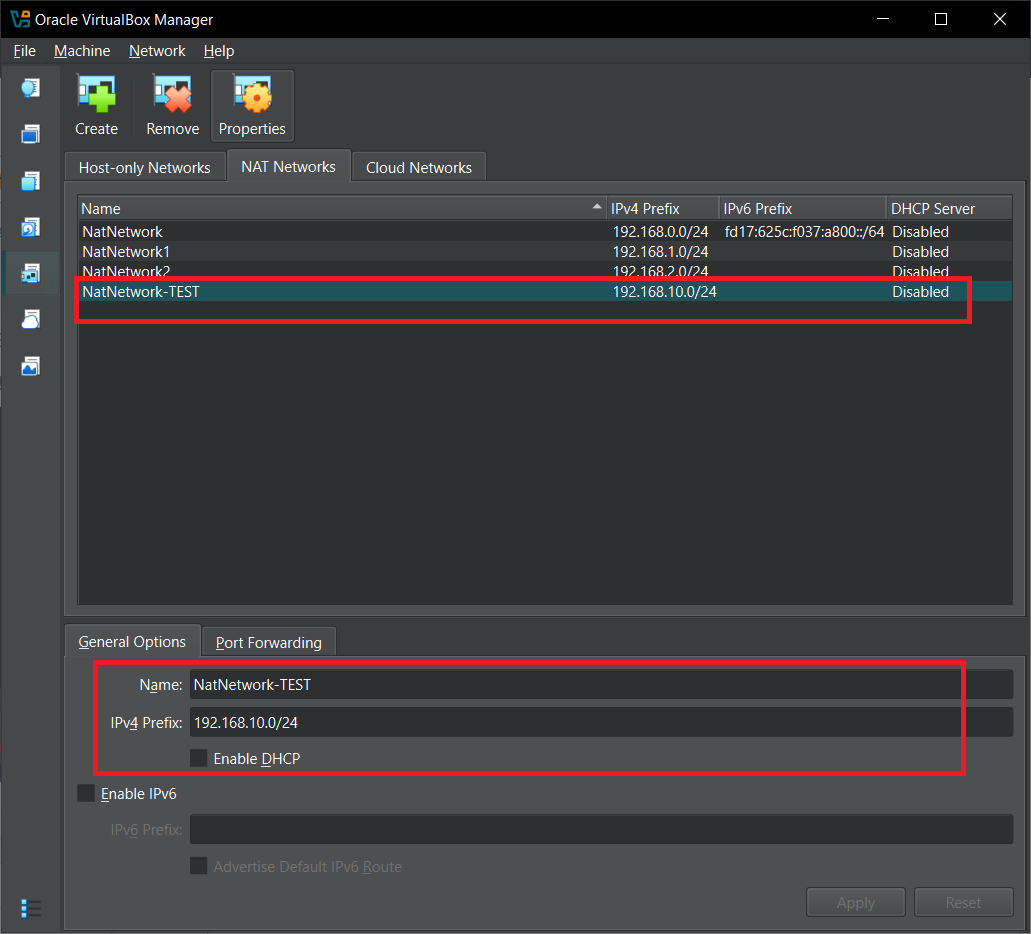Select NatNetwork1 in the network list
Viewport: 1031px width, 934px height.
click(x=126, y=252)
